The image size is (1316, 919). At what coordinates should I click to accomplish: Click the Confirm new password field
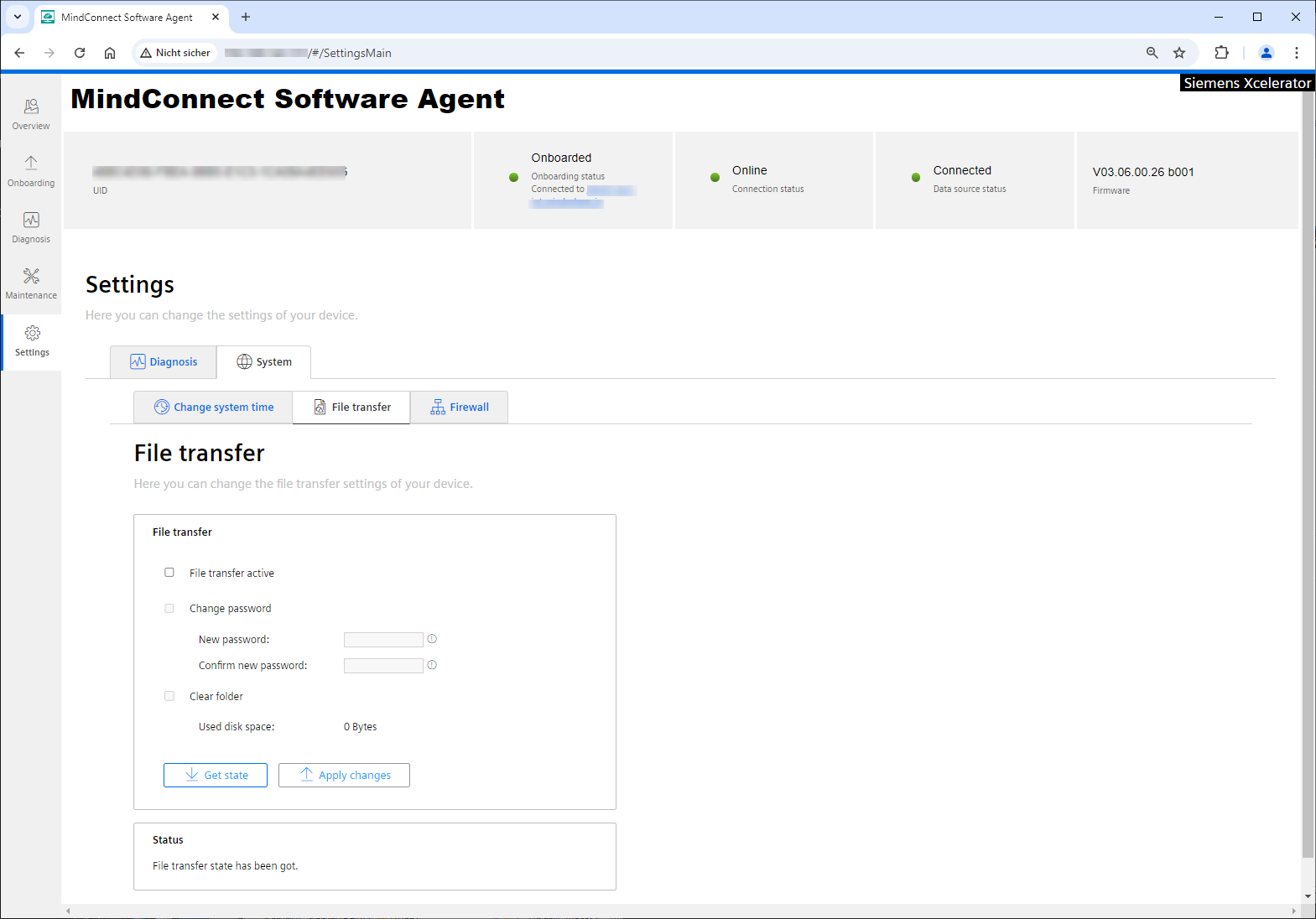383,666
